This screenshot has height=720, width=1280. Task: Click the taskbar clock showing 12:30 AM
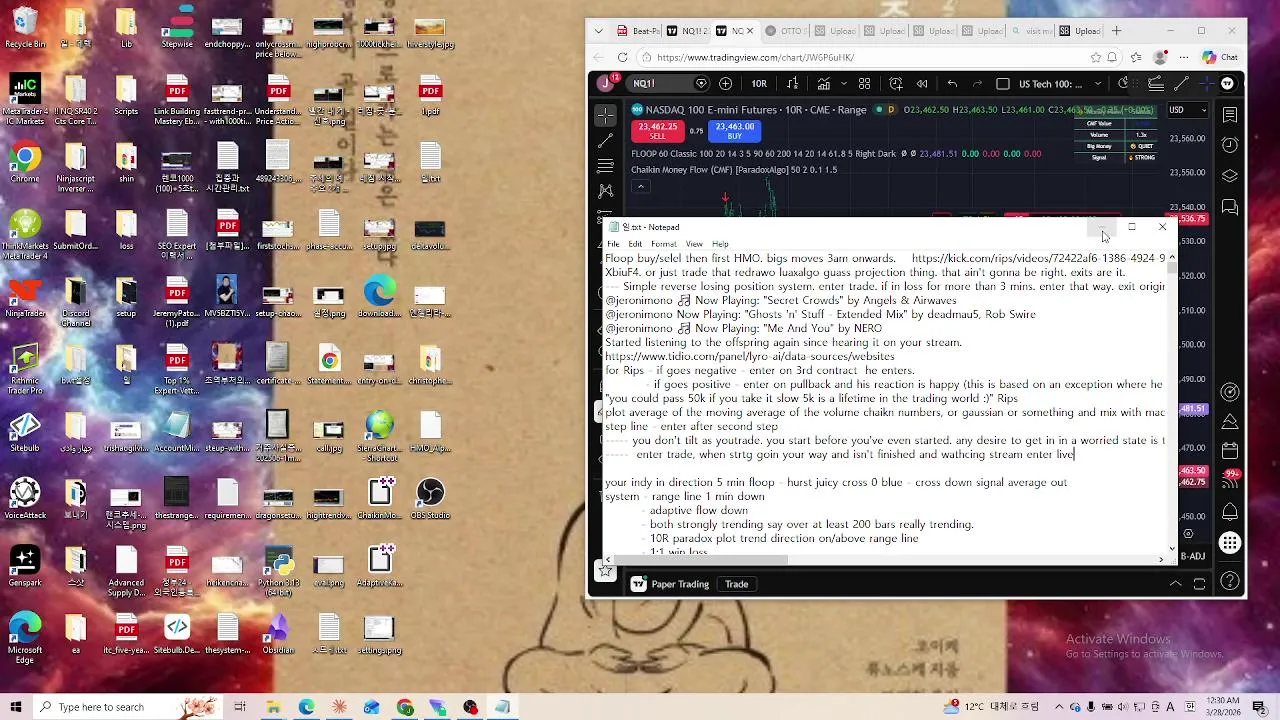1222,707
